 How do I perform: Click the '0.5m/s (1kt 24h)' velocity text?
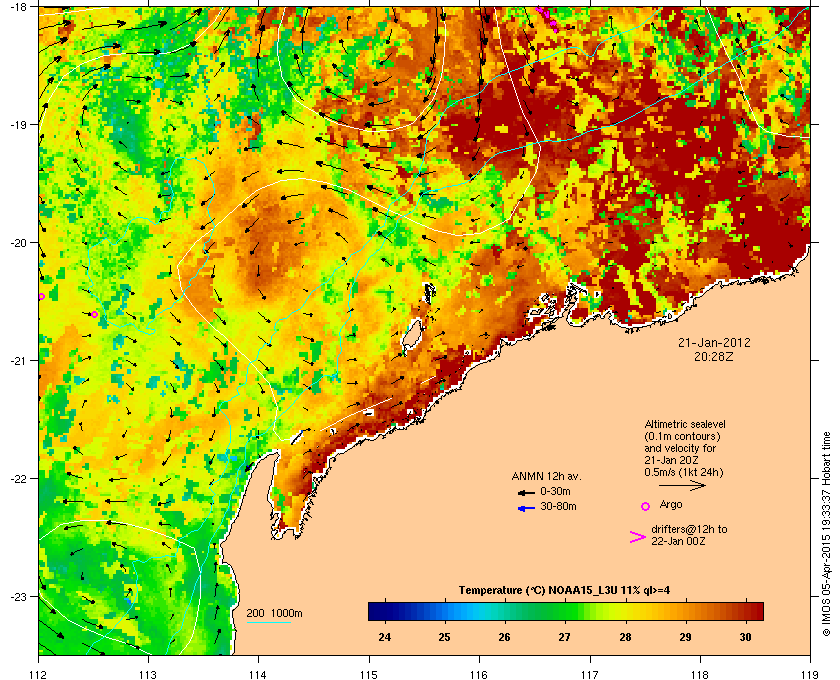click(684, 473)
